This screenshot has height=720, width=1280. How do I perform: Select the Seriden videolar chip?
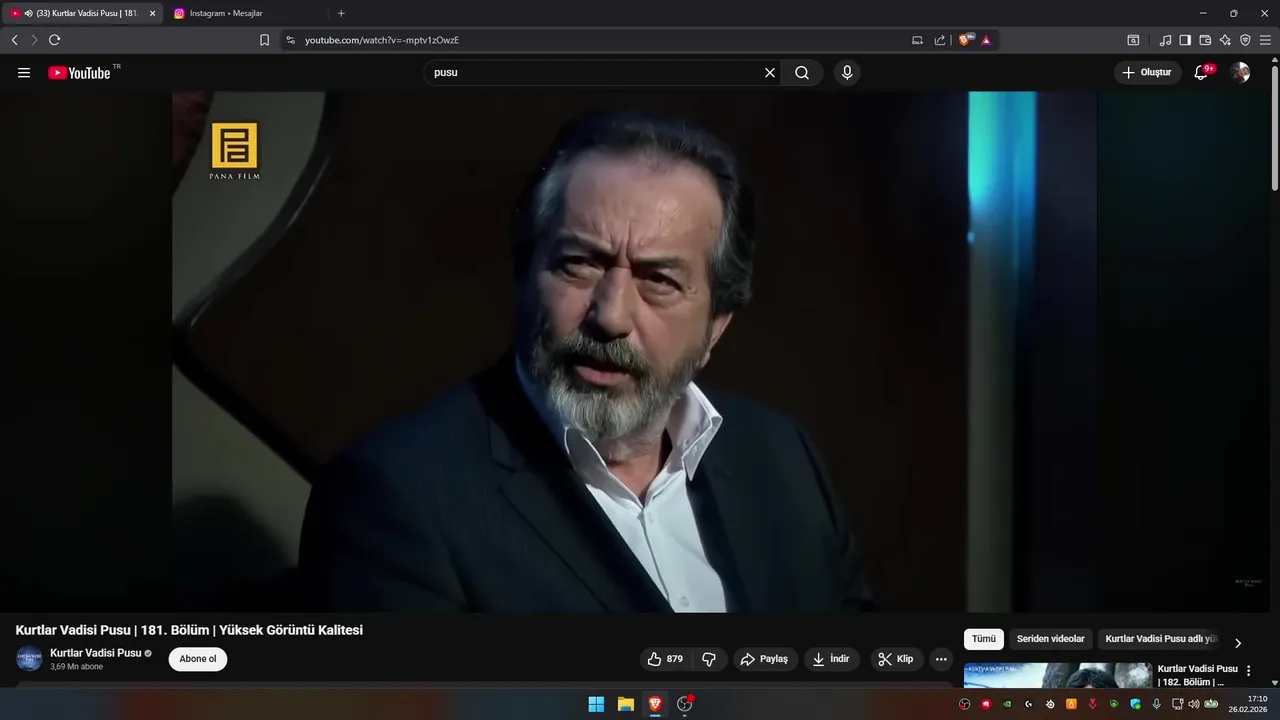(x=1051, y=639)
